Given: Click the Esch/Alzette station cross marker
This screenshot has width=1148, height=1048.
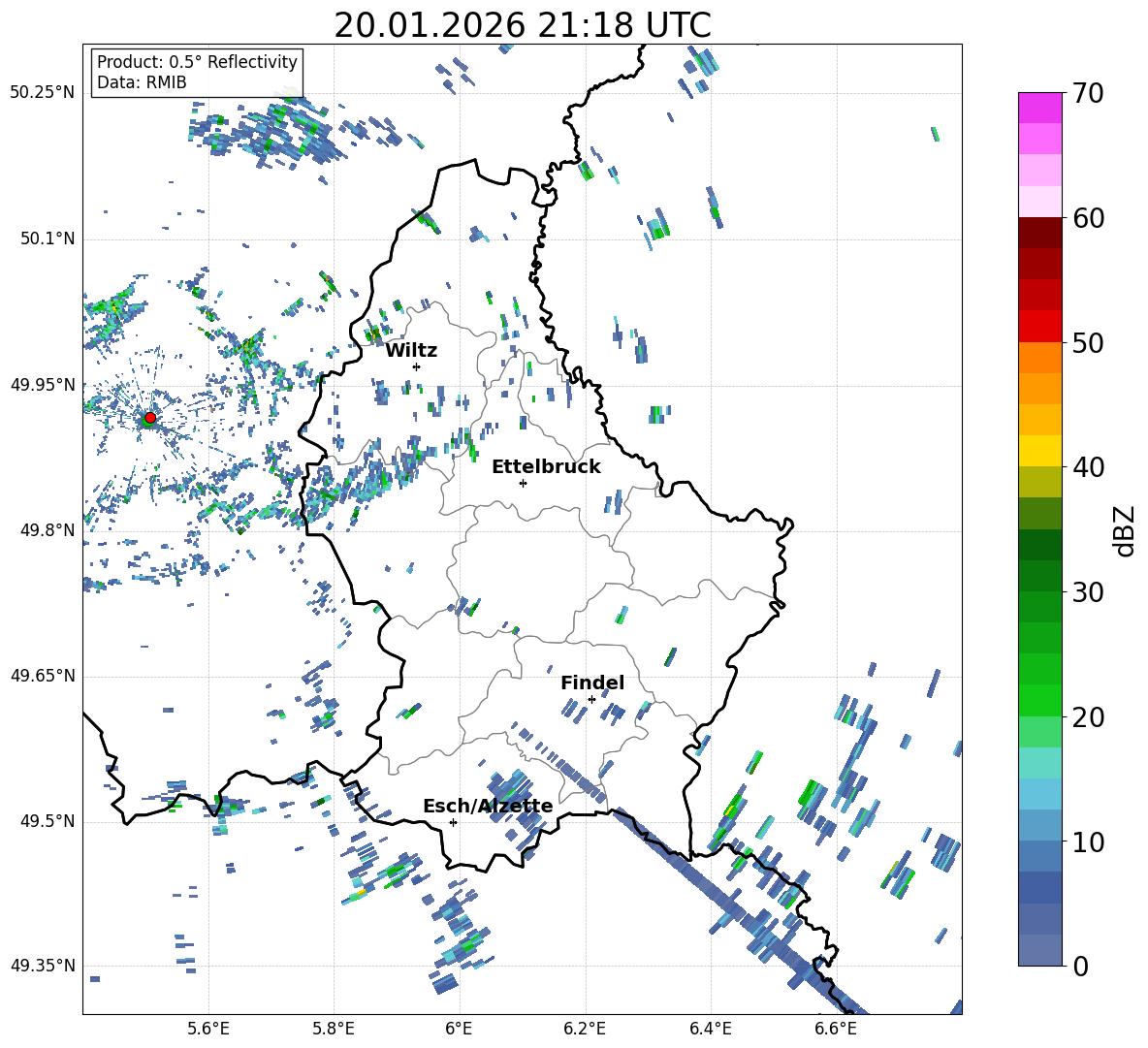Looking at the screenshot, I should [x=453, y=822].
